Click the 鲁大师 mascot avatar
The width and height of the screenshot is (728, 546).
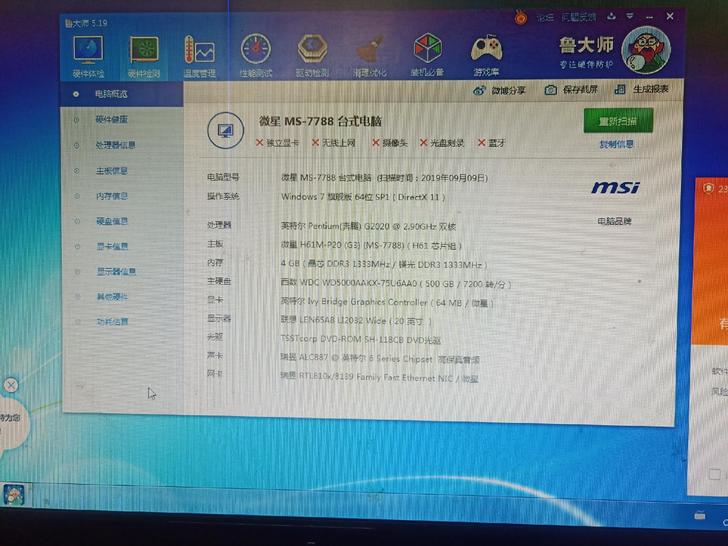pos(646,49)
